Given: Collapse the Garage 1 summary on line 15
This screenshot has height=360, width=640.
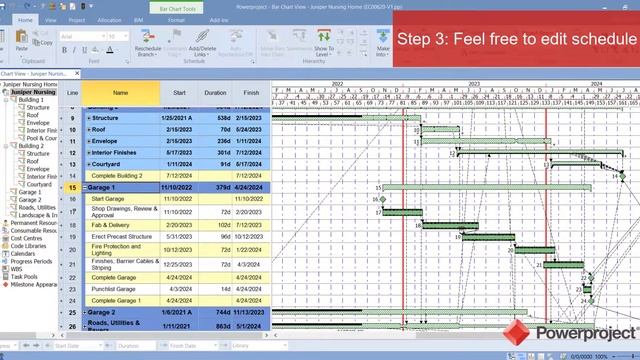Looking at the screenshot, I should click(x=85, y=188).
